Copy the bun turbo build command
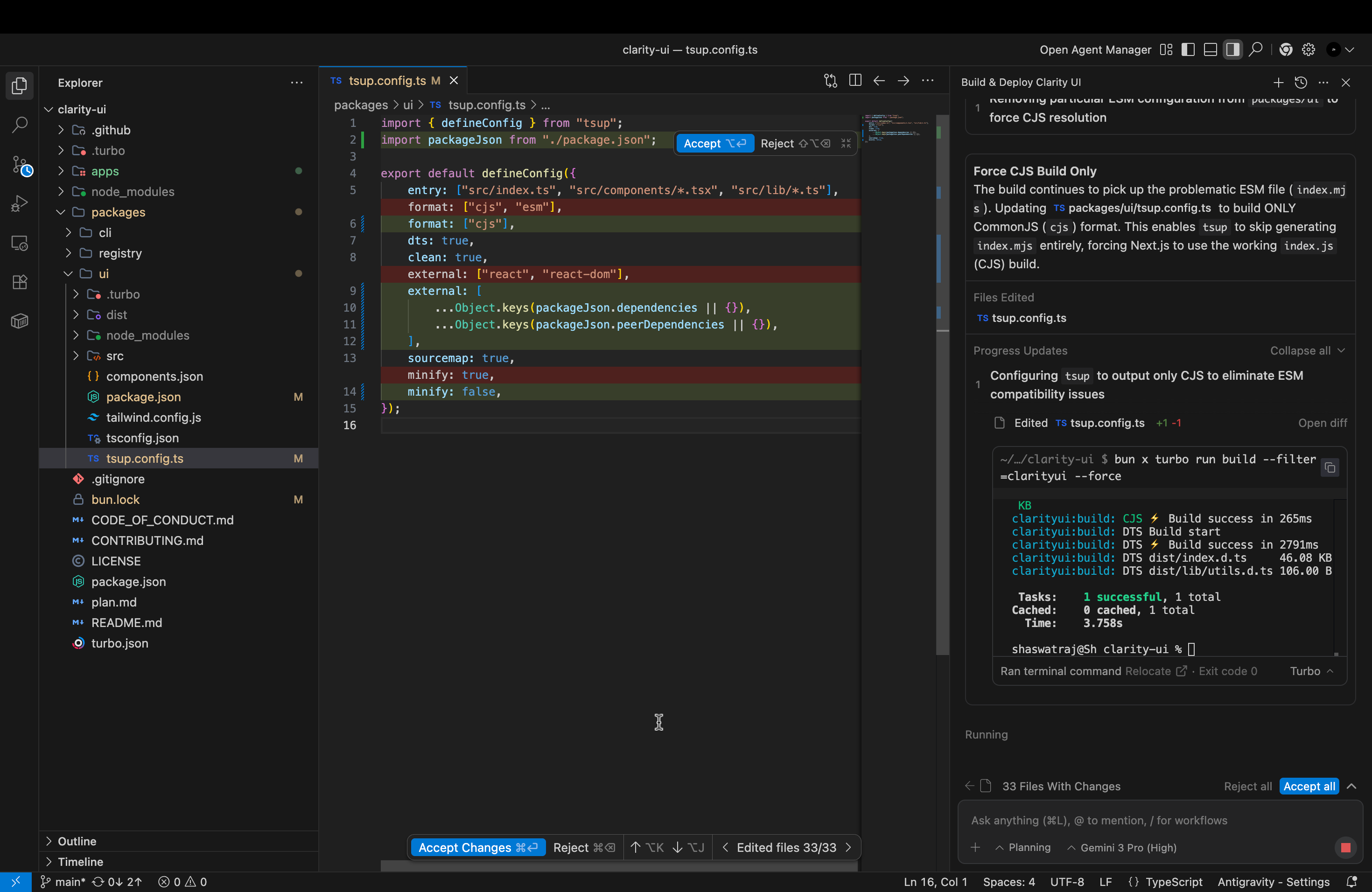 click(1330, 468)
